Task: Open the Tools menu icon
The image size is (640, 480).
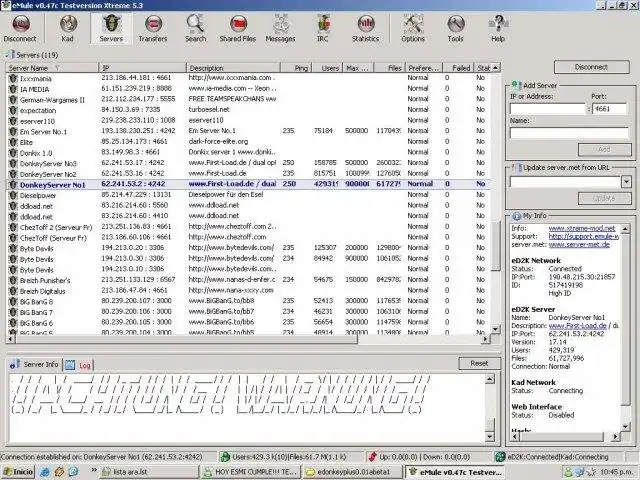Action: tap(456, 28)
